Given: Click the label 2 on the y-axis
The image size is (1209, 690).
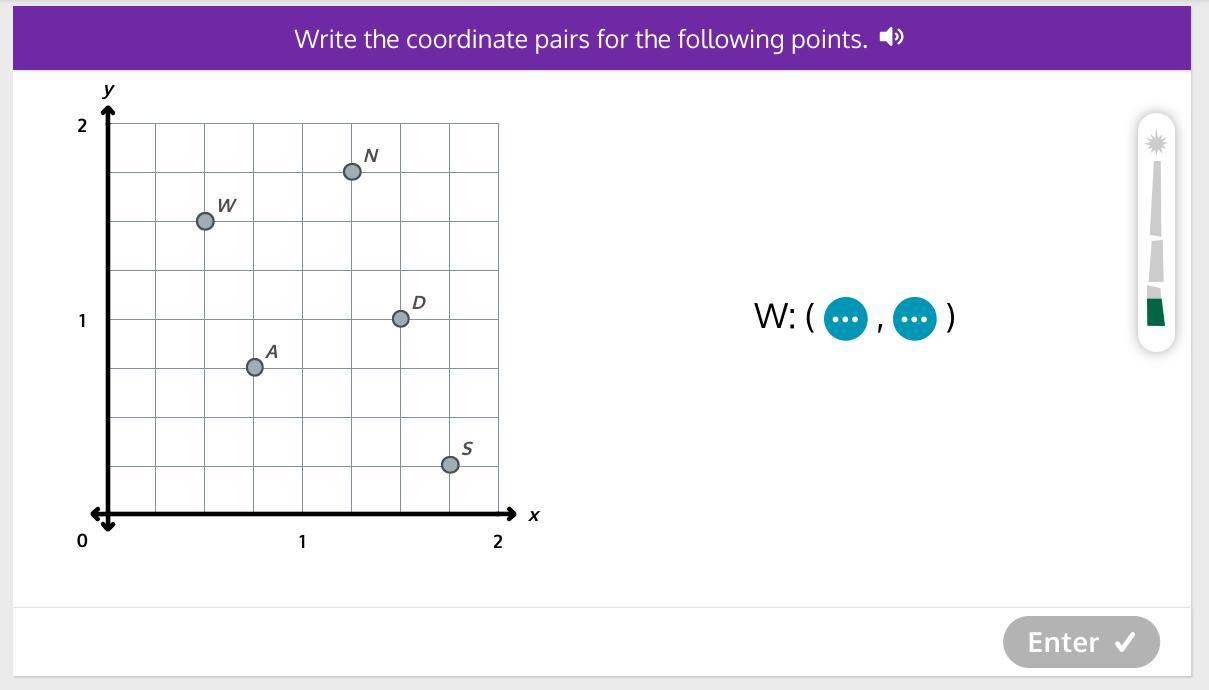Looking at the screenshot, I should (82, 126).
